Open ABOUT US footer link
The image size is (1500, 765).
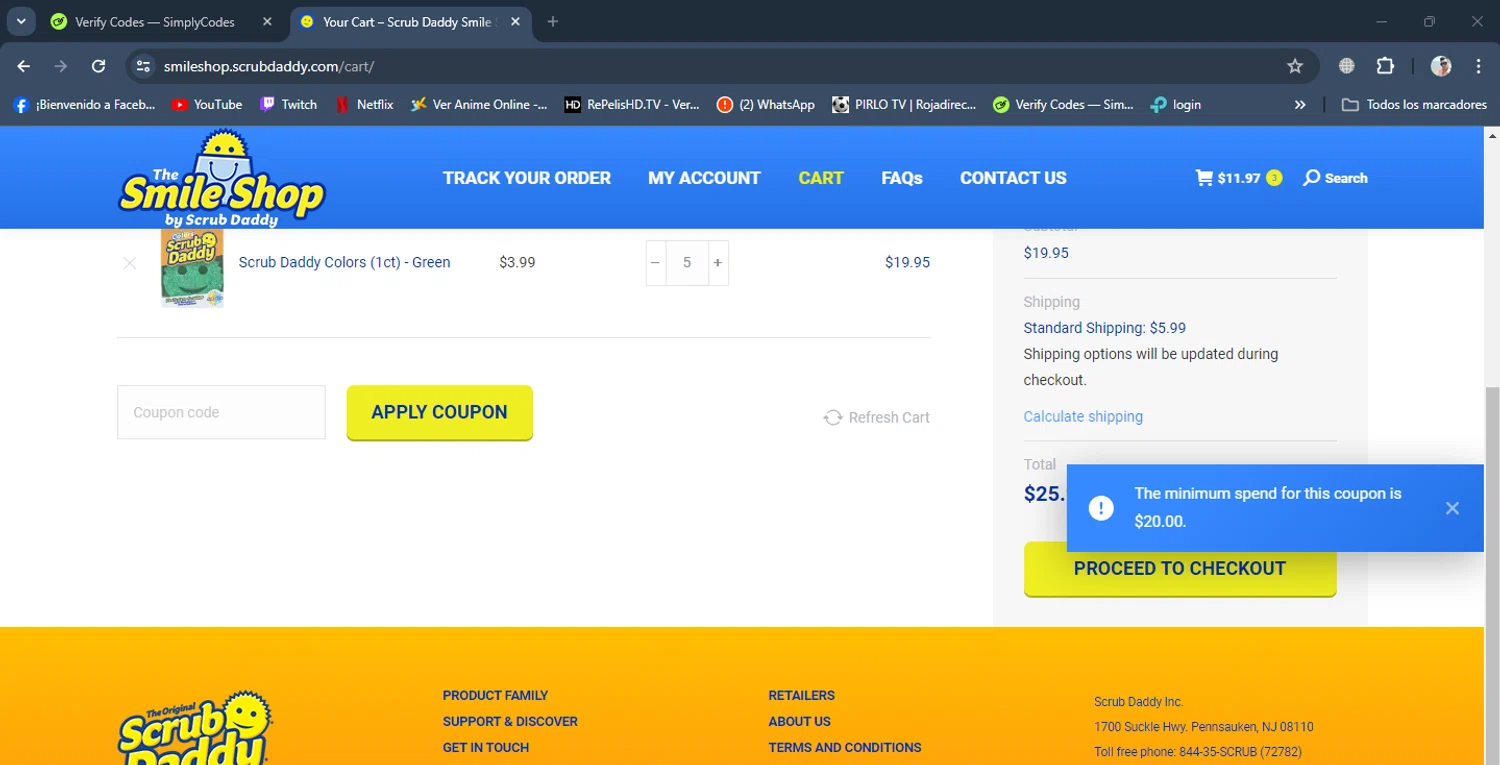click(799, 721)
